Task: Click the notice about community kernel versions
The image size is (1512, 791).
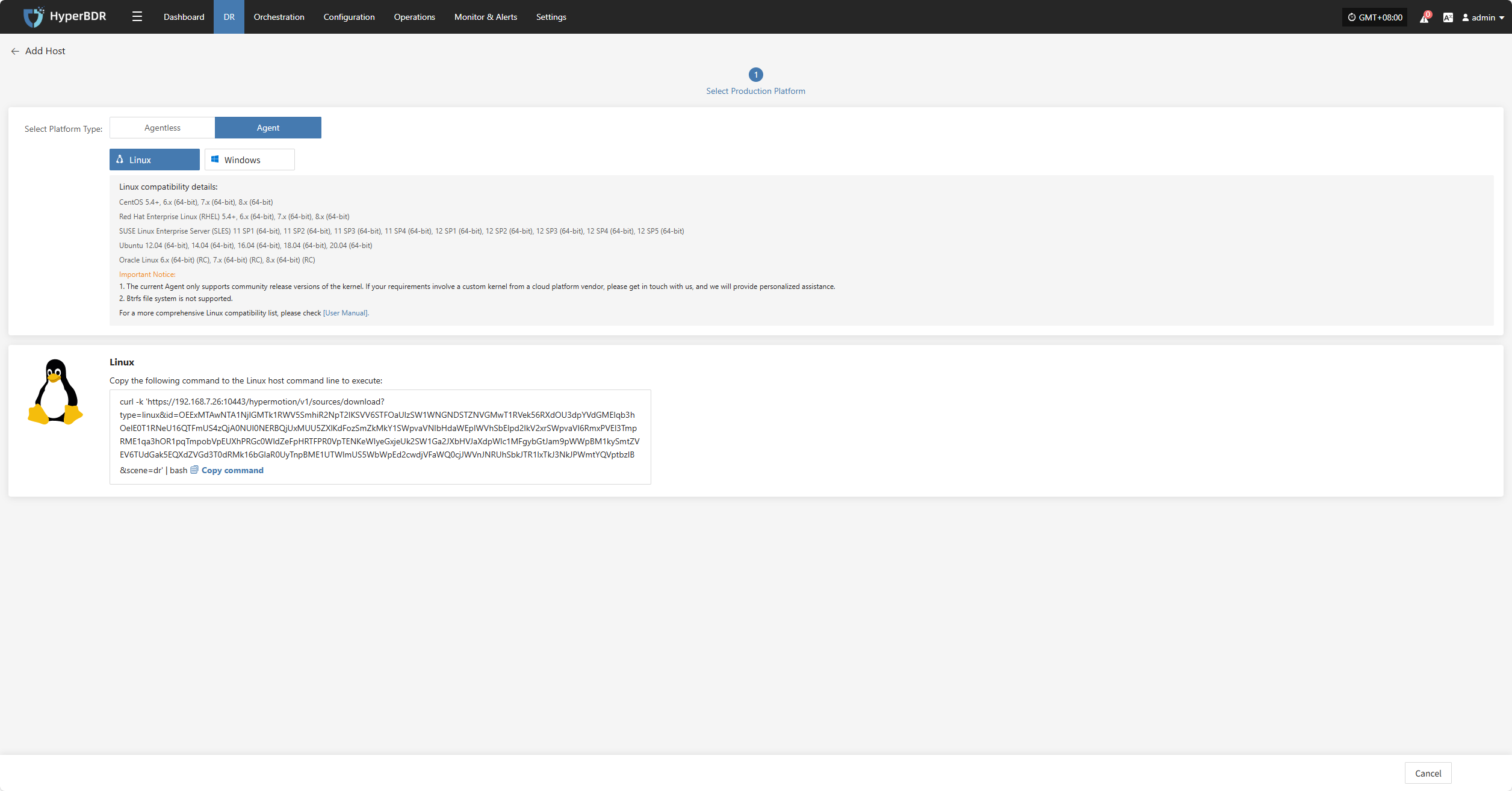Action: (477, 287)
